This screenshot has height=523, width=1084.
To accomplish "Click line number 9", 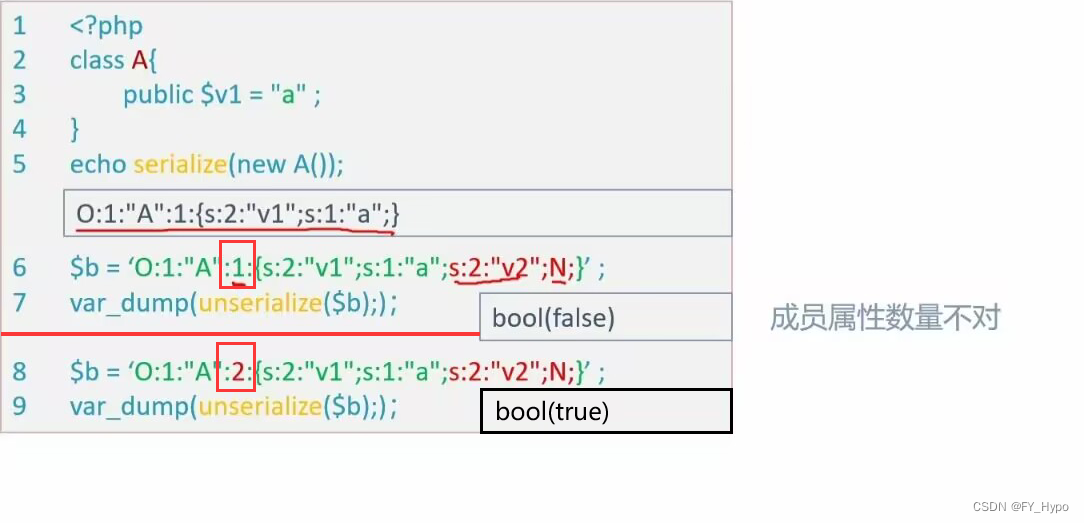I will tap(19, 406).
